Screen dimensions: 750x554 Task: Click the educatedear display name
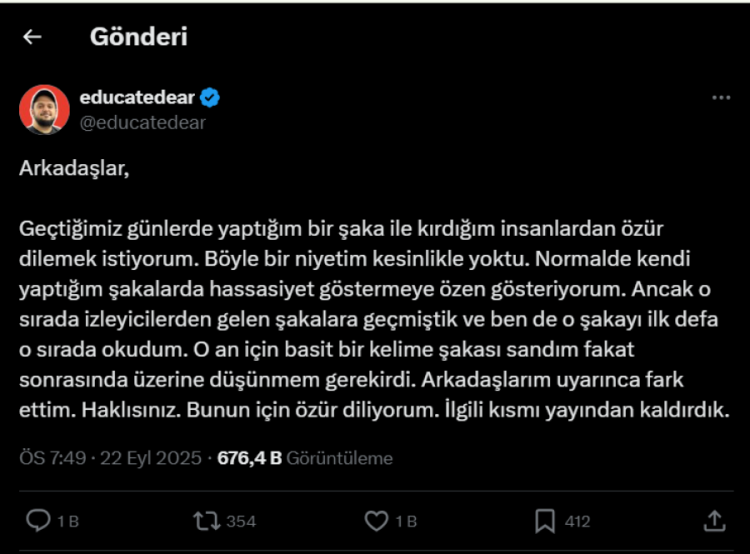[136, 97]
